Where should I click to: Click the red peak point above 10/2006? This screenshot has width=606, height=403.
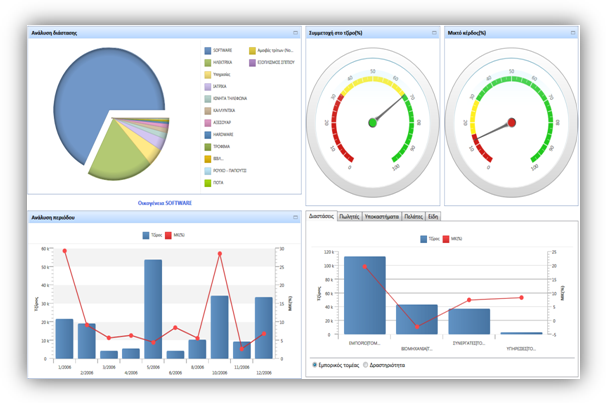[220, 254]
